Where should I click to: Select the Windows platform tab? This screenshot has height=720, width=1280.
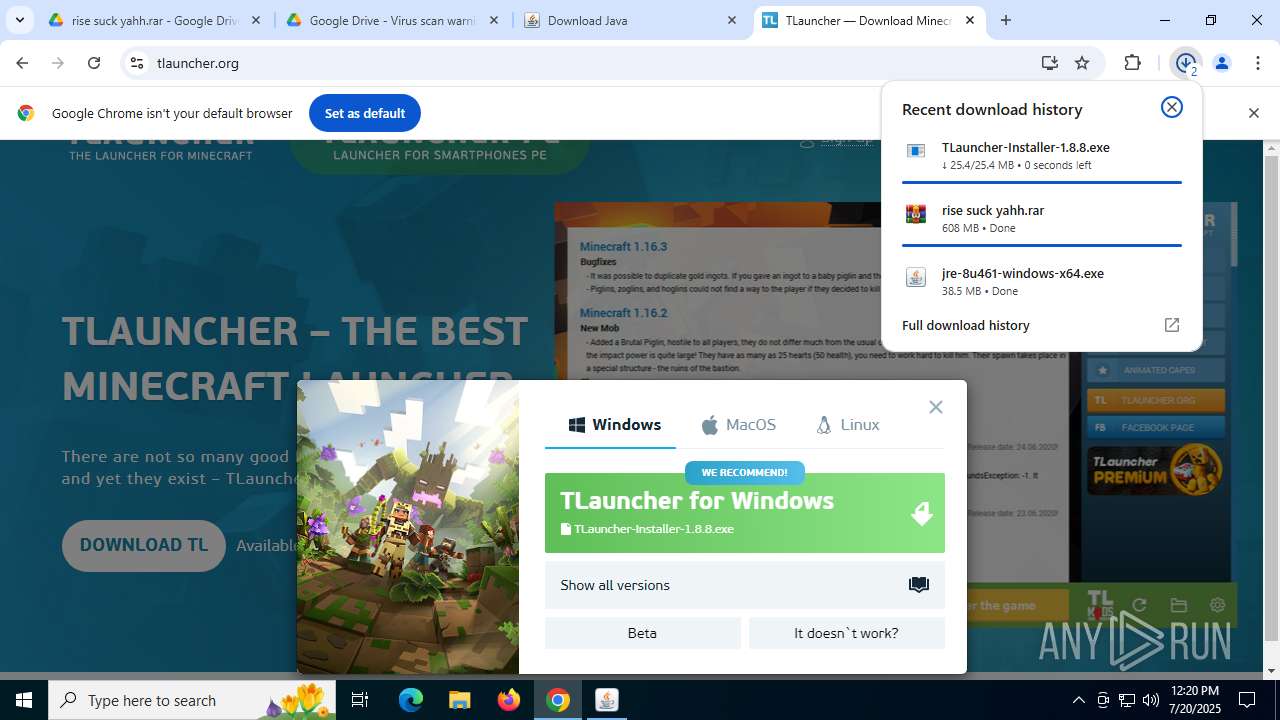click(614, 425)
